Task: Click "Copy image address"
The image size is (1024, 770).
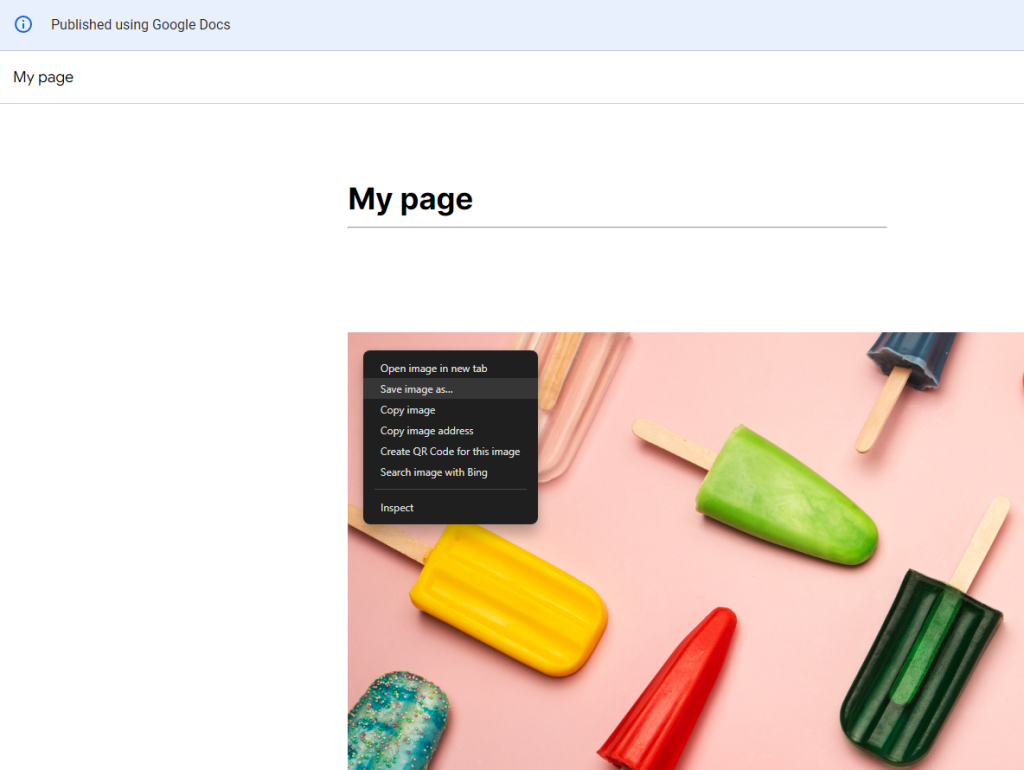Action: click(426, 430)
